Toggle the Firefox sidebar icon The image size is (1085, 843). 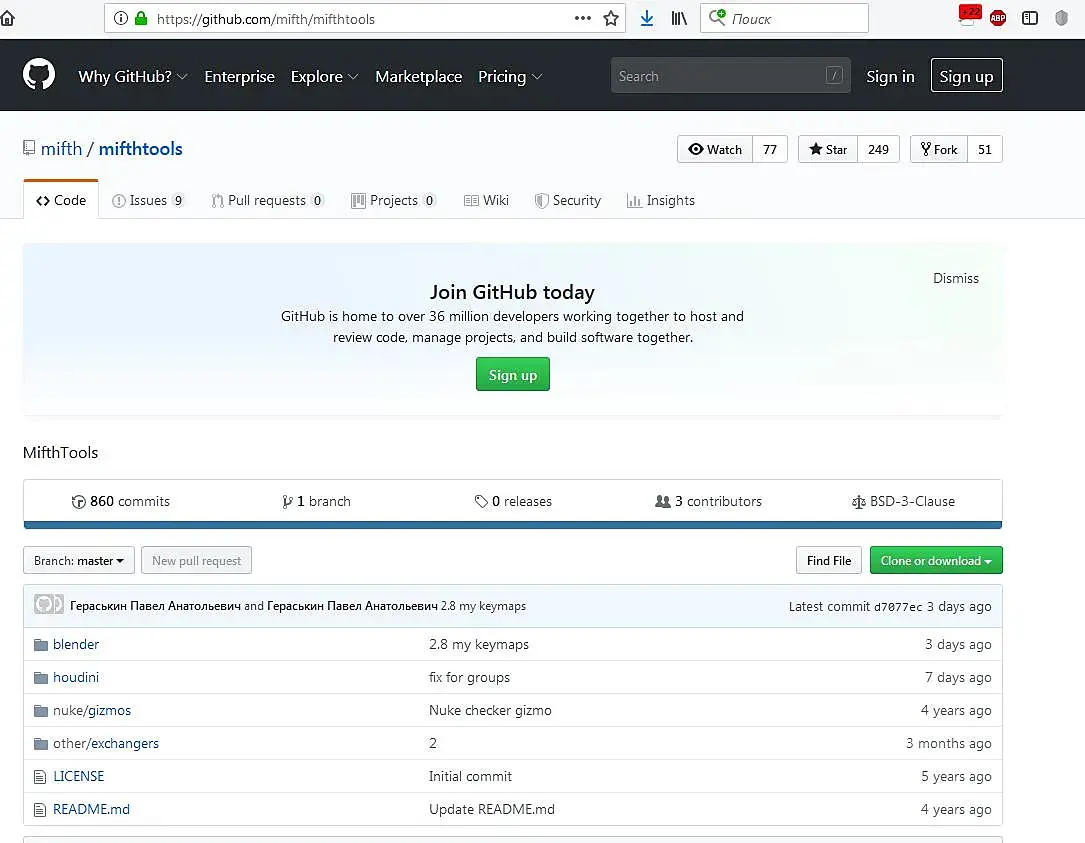(x=1030, y=19)
